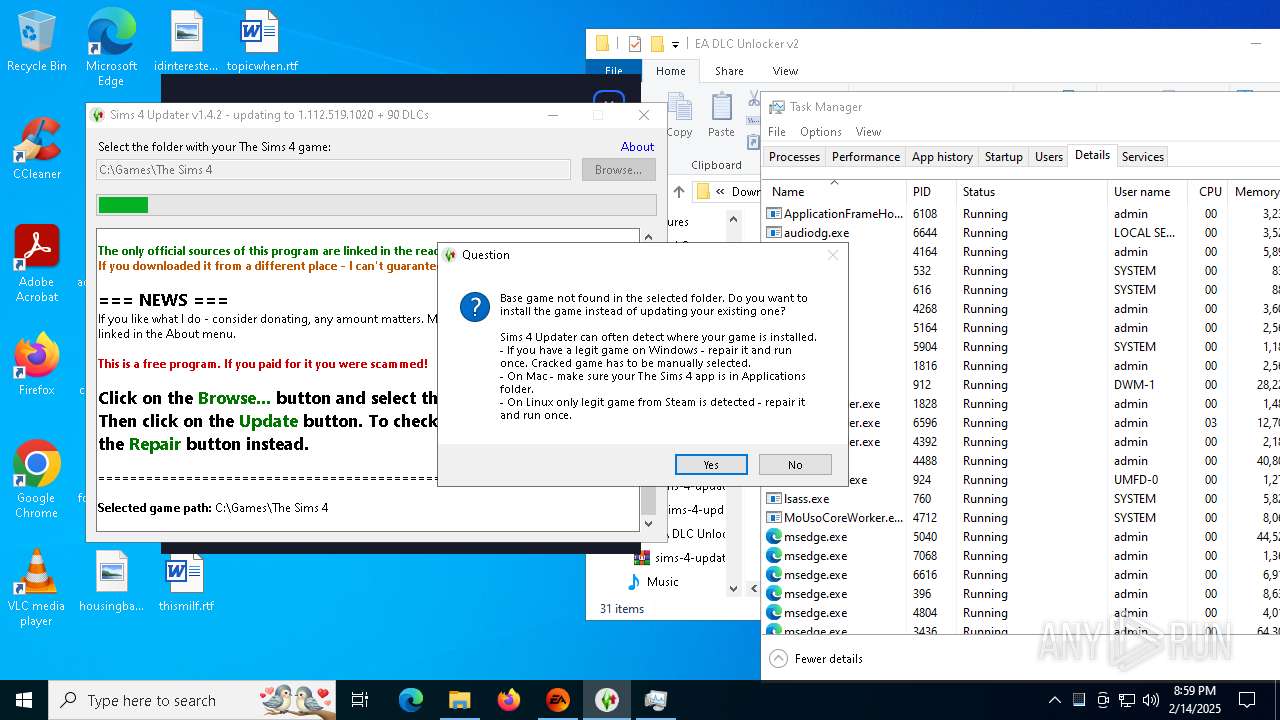Click No in the Question dialog

(795, 464)
